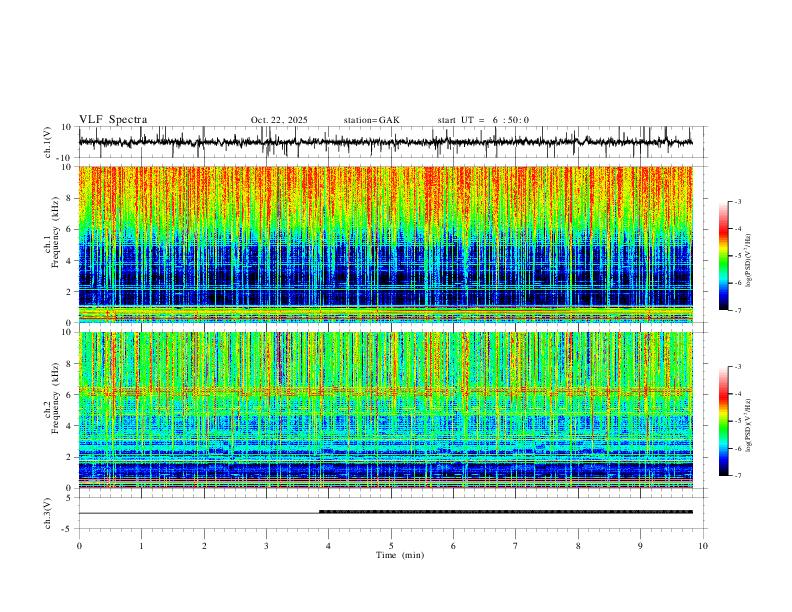Click the "-3" label on ch.1 colorbar
This screenshot has width=792, height=612.
tap(738, 201)
